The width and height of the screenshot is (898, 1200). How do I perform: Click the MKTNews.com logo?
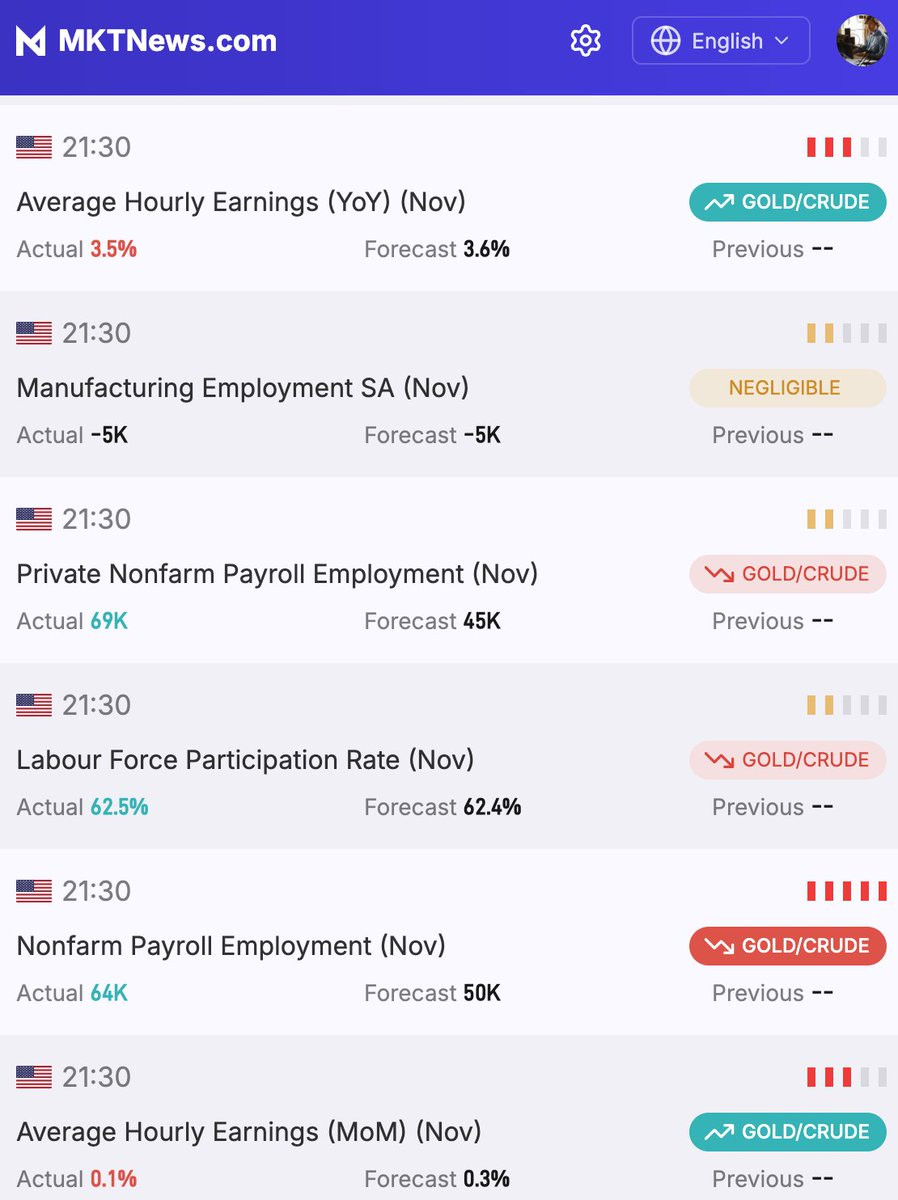(146, 41)
